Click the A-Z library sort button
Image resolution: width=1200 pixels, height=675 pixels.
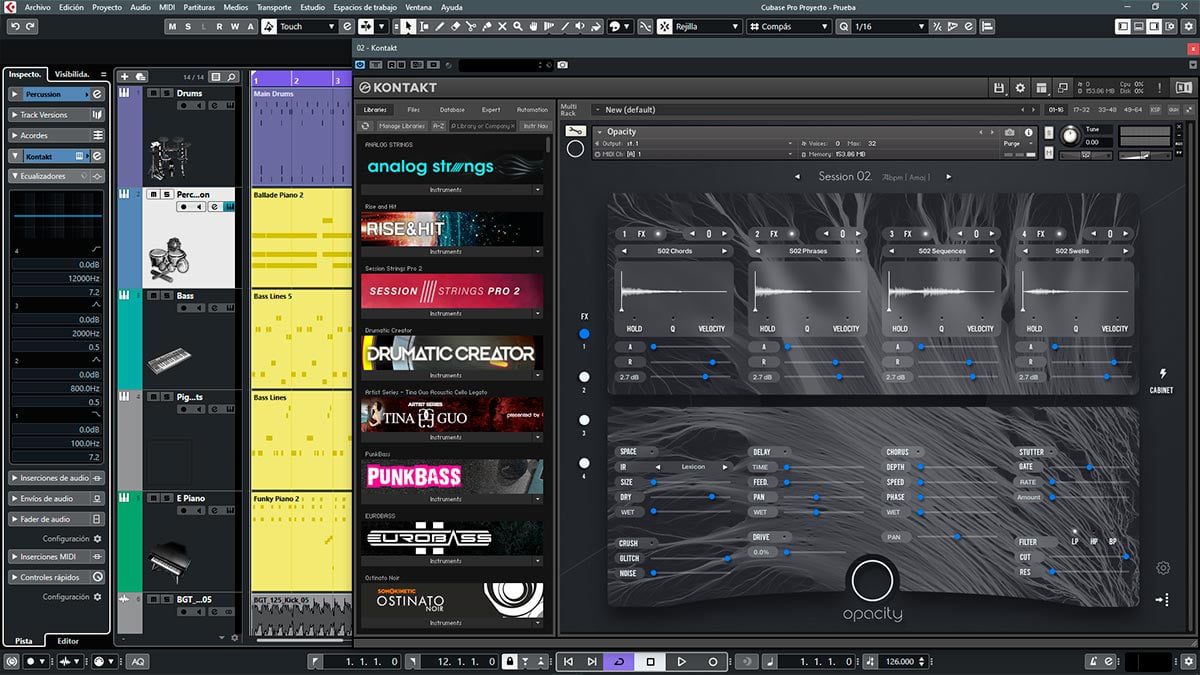(438, 126)
